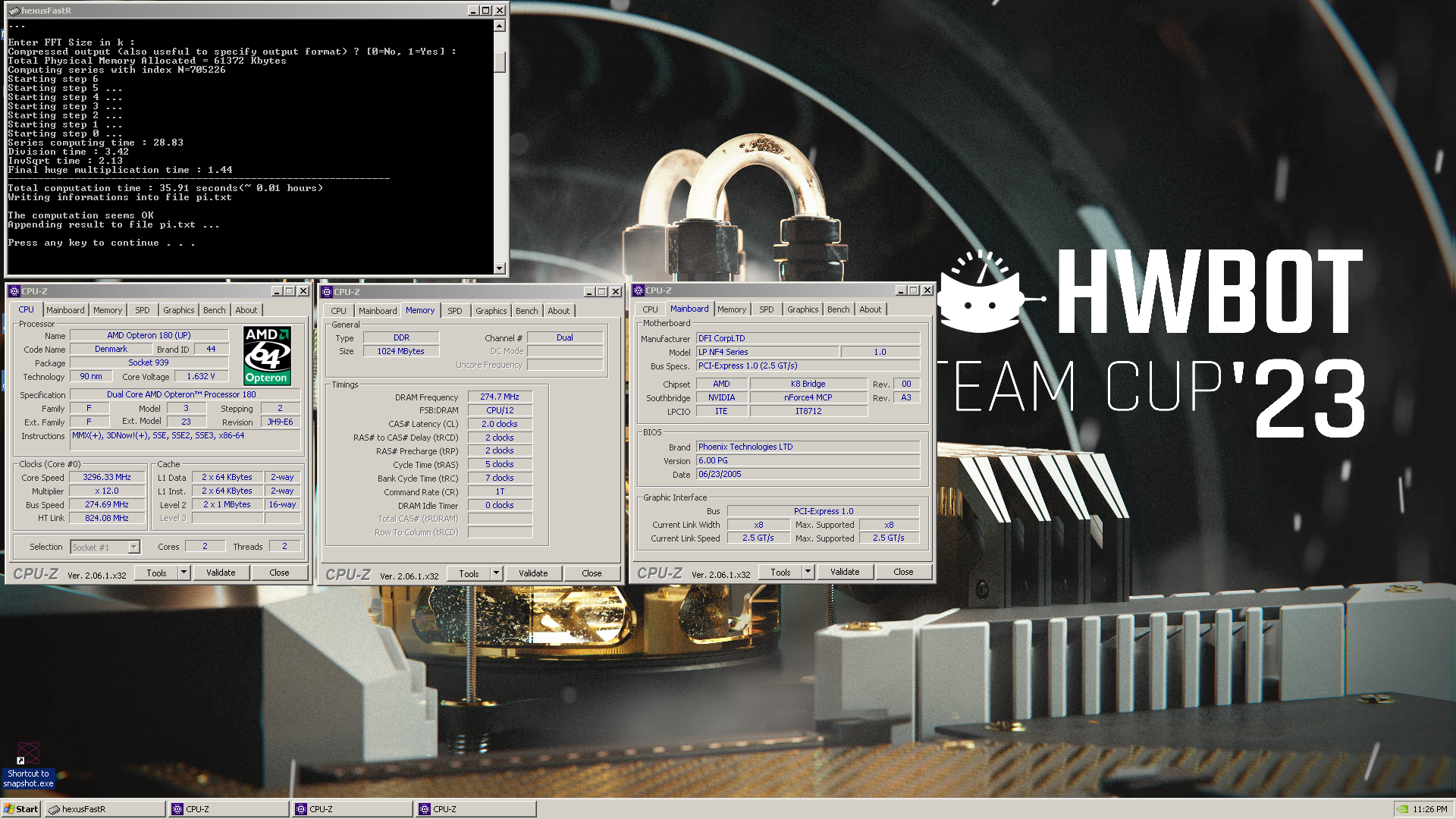Click the BIOS Date 06/23/2005 field
The height and width of the screenshot is (819, 1456).
pyautogui.click(x=808, y=475)
